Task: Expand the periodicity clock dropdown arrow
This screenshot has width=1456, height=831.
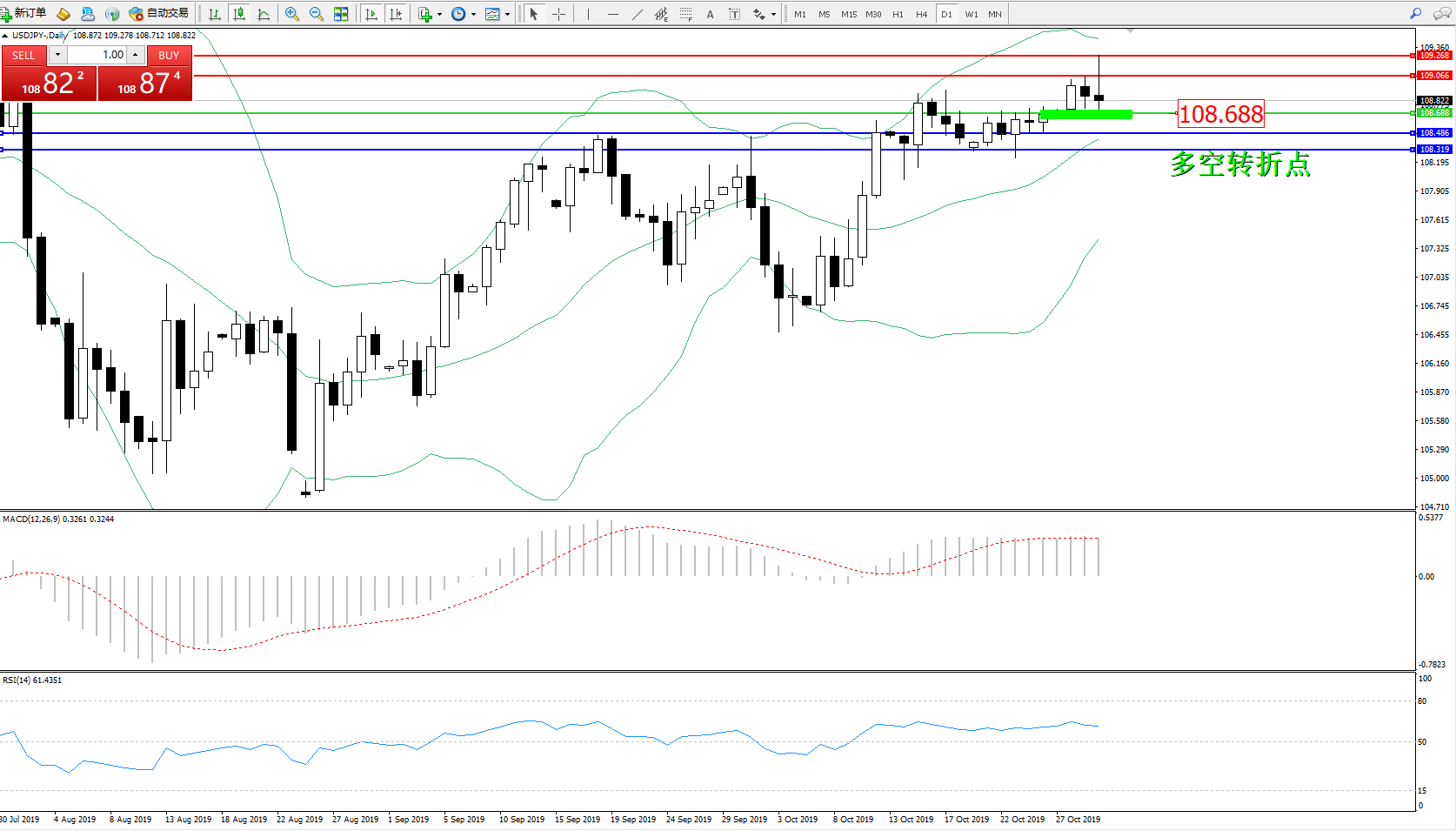Action: click(473, 15)
